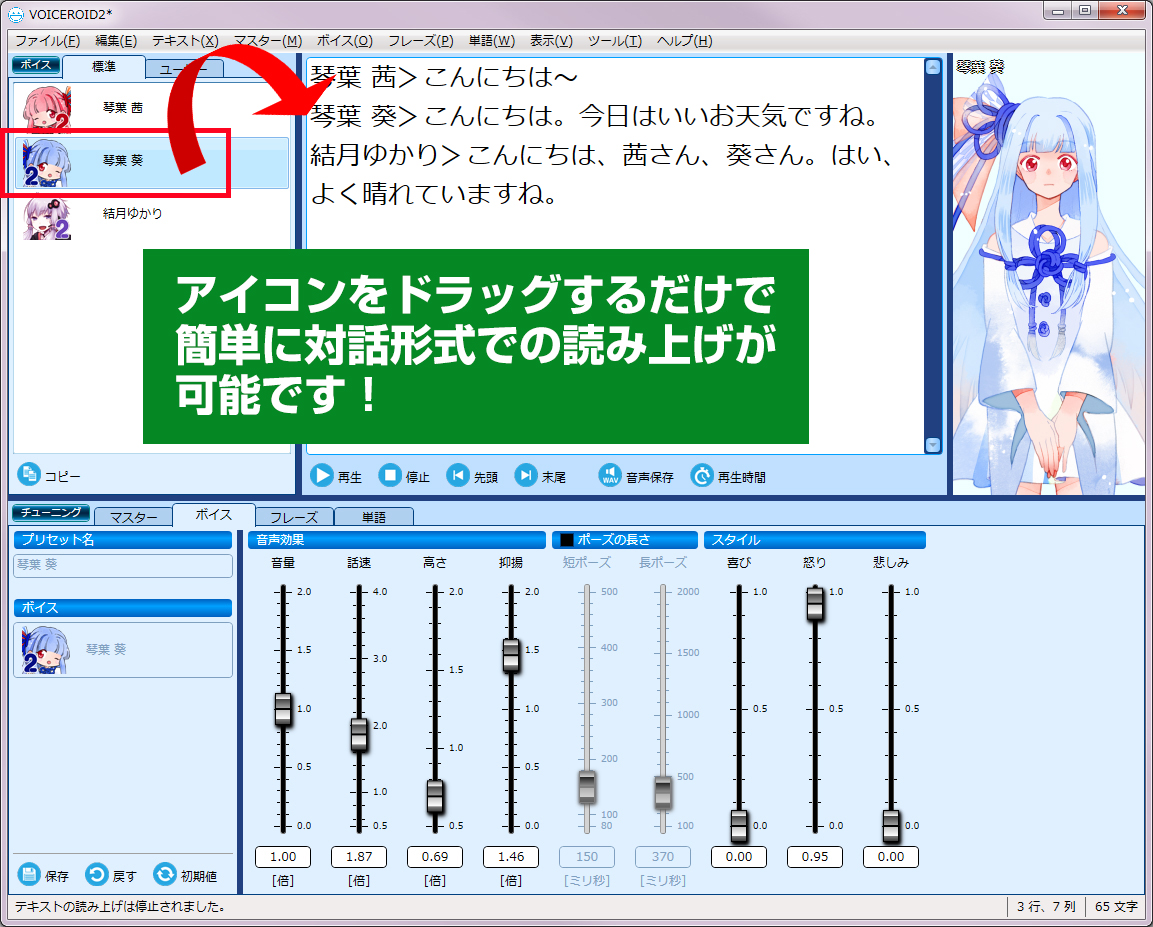
Task: Click the VOICEROID2 title bar app icon
Action: pyautogui.click(x=15, y=13)
